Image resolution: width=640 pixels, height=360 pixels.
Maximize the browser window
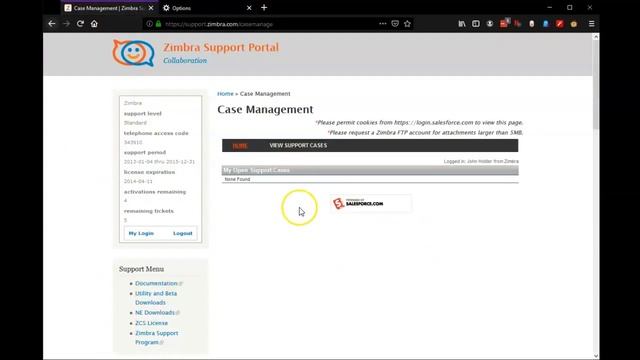569,7
